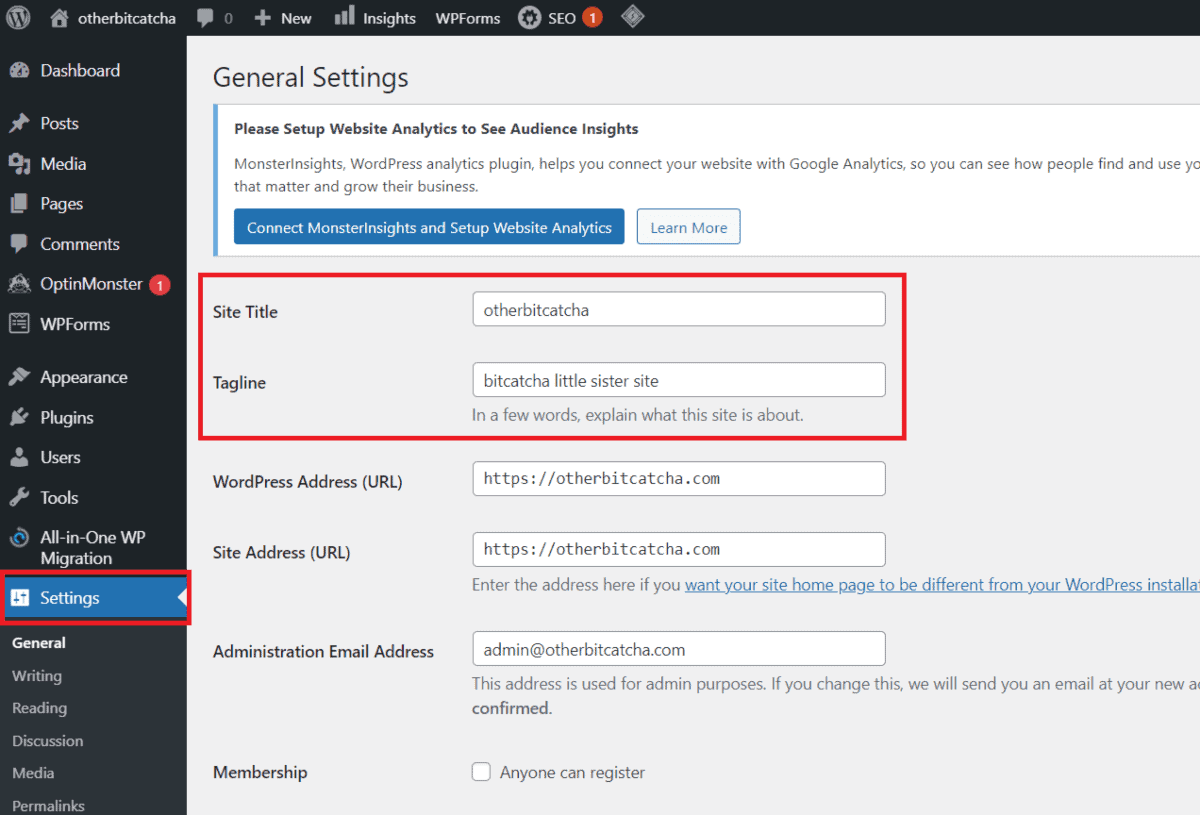Click the diamond-shaped icon in admin bar
Viewport: 1200px width, 815px height.
[632, 17]
